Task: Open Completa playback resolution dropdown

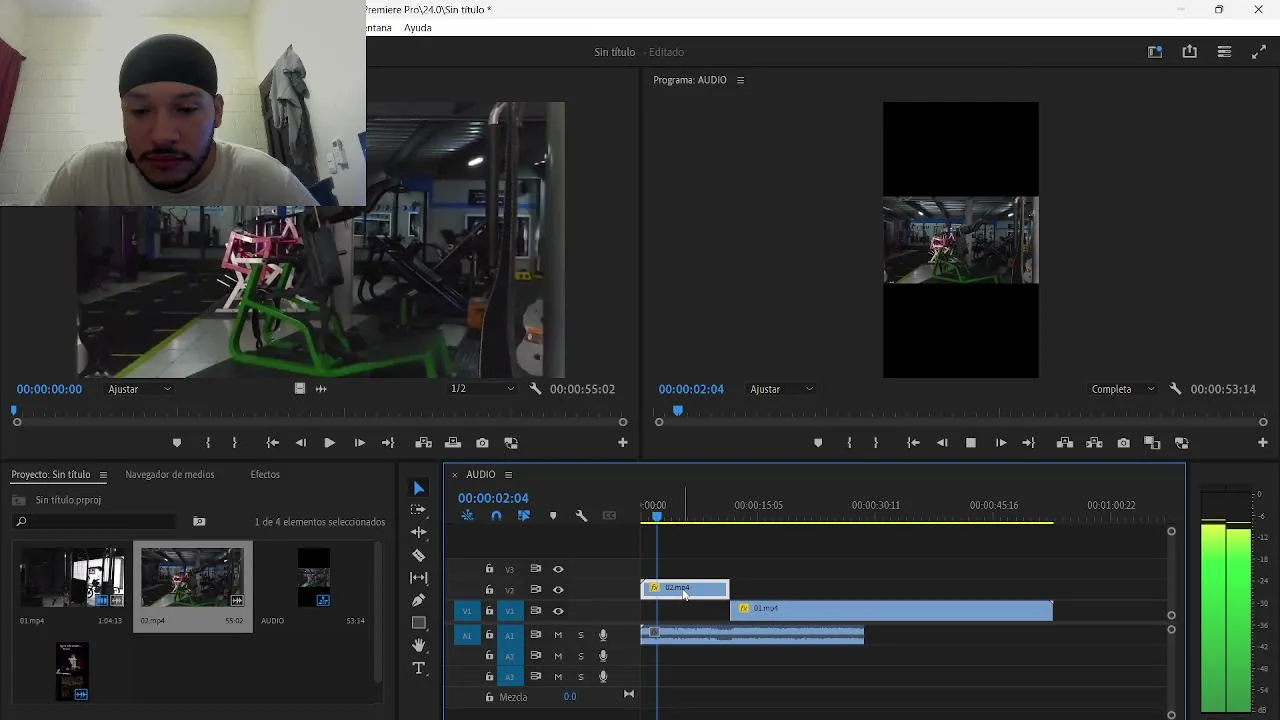Action: pos(1122,389)
